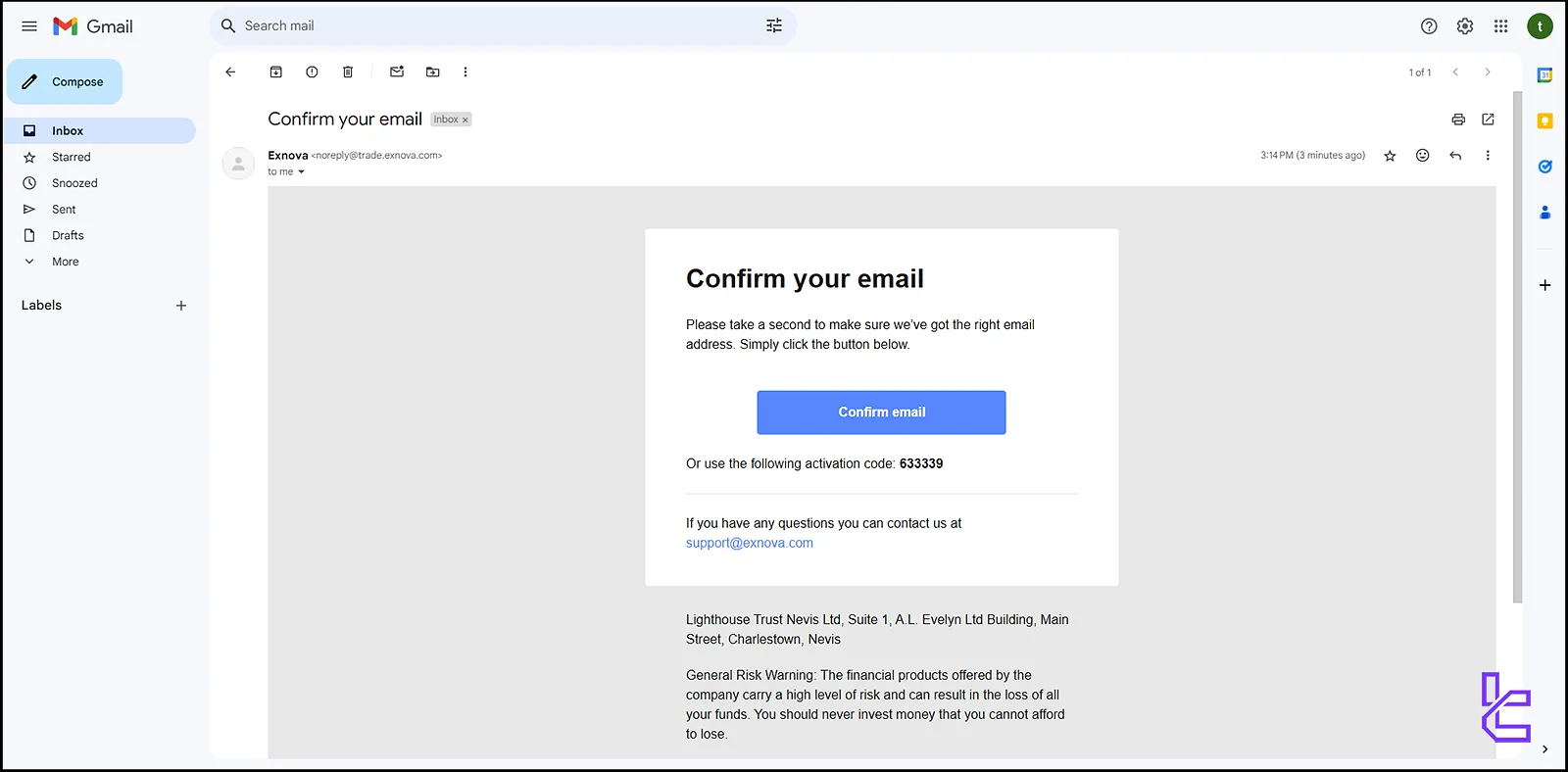Create a new label plus icon
The height and width of the screenshot is (772, 1568).
pyautogui.click(x=181, y=306)
